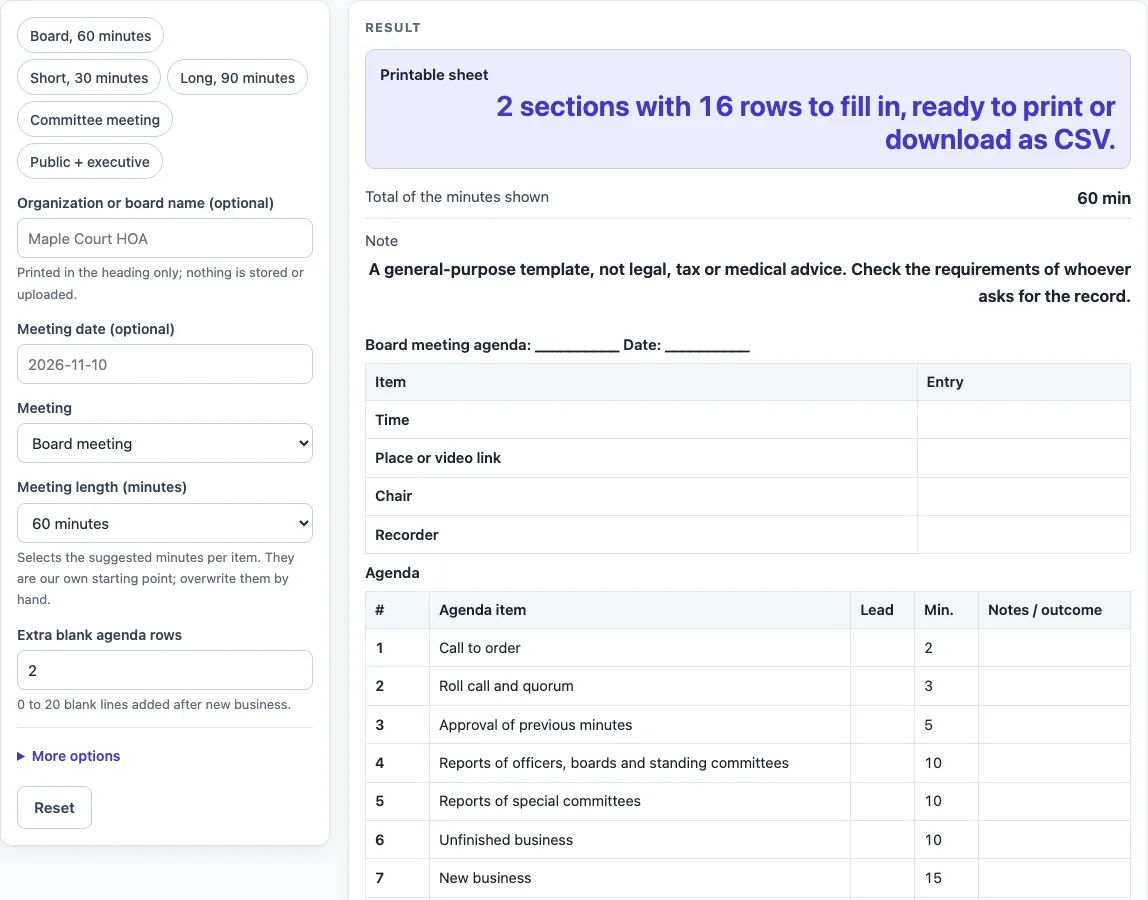Image resolution: width=1148 pixels, height=900 pixels.
Task: Click the 'Entry' column header
Action: pyautogui.click(x=944, y=382)
